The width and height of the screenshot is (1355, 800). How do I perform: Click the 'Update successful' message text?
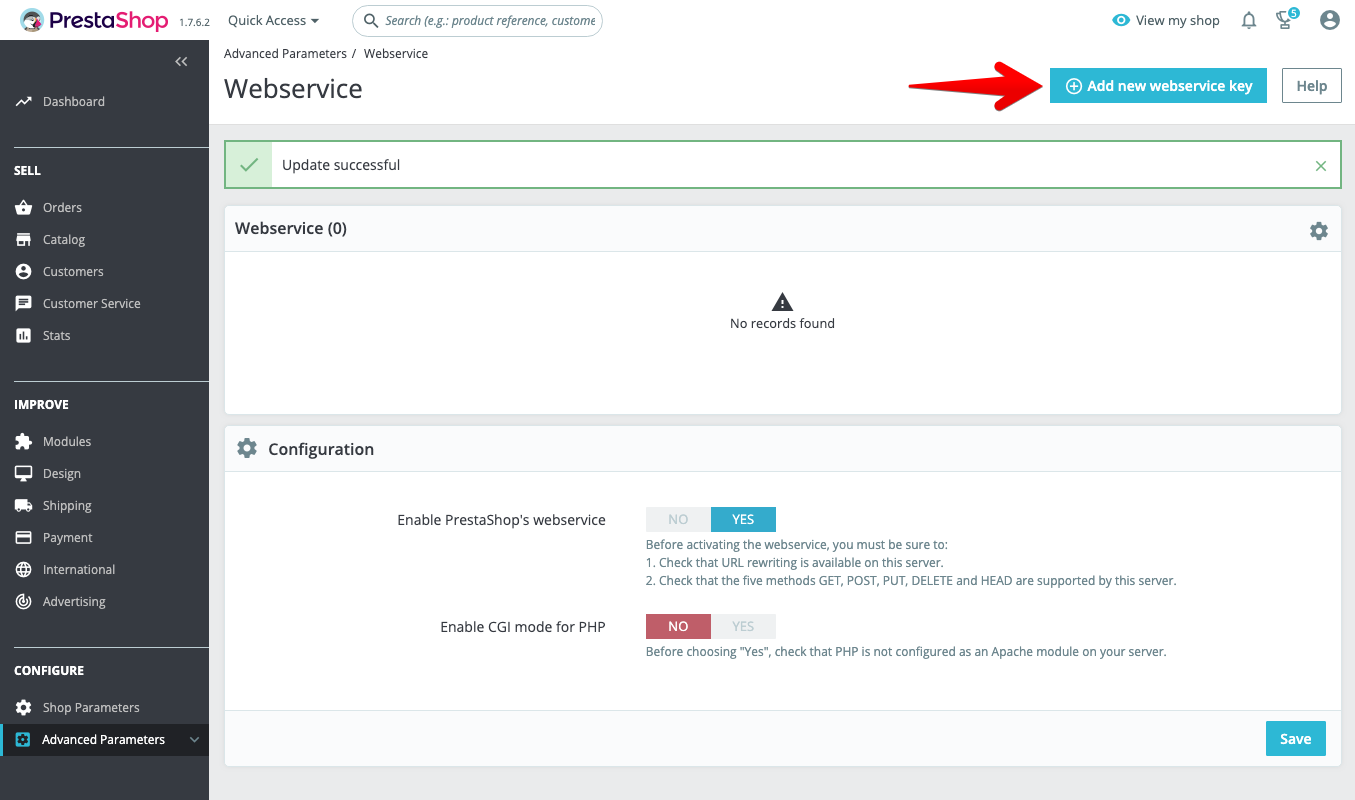click(x=341, y=166)
